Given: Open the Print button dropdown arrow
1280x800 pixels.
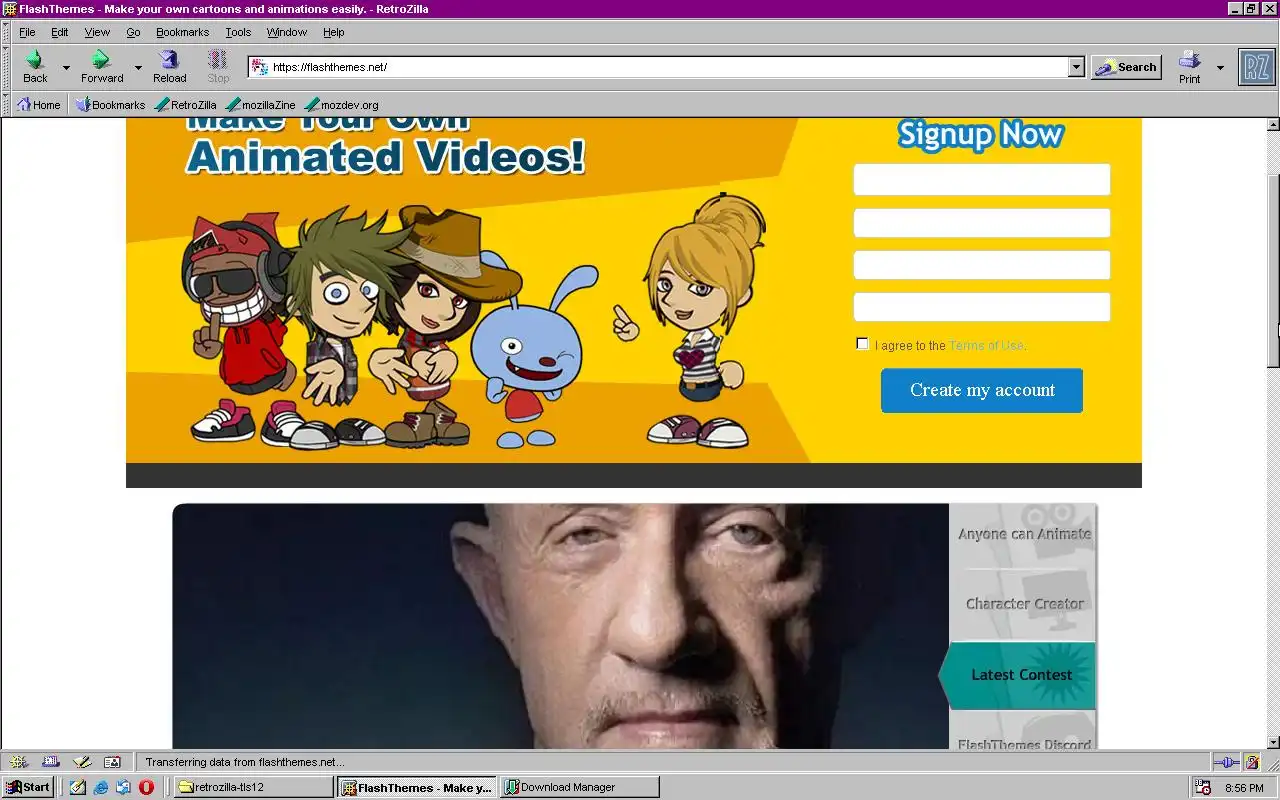Looking at the screenshot, I should tap(1220, 67).
